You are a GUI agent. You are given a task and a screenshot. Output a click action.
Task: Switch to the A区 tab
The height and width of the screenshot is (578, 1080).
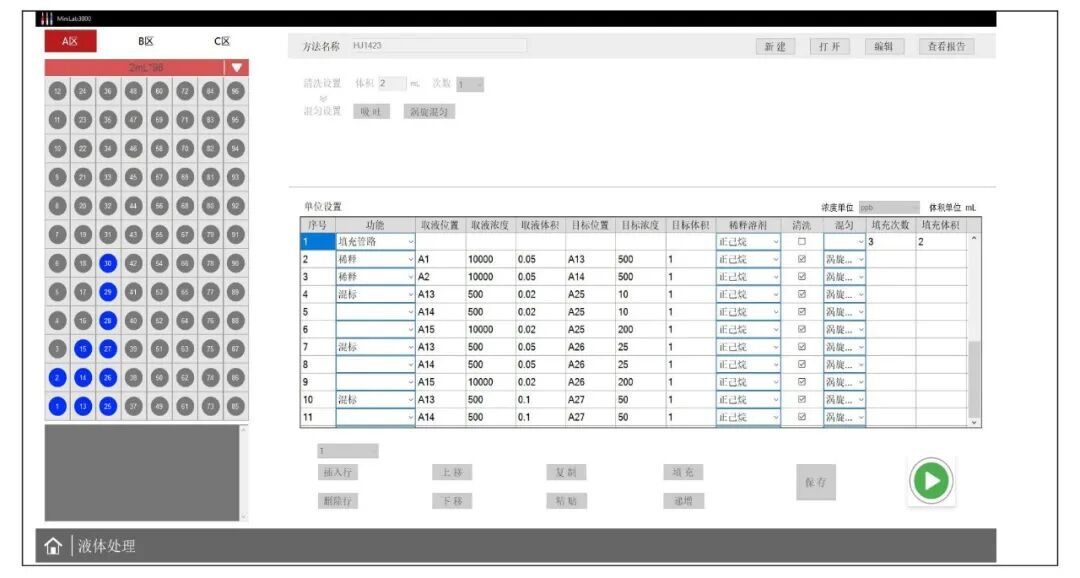tap(70, 41)
